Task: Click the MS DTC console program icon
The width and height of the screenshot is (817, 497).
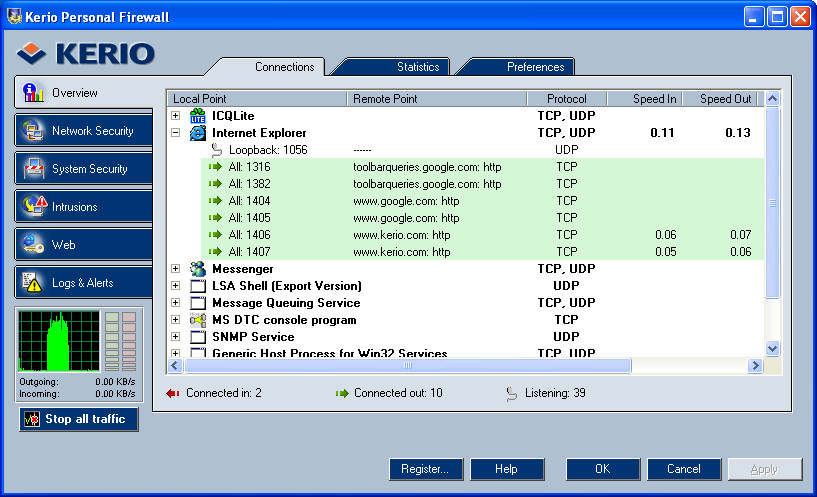Action: (198, 320)
